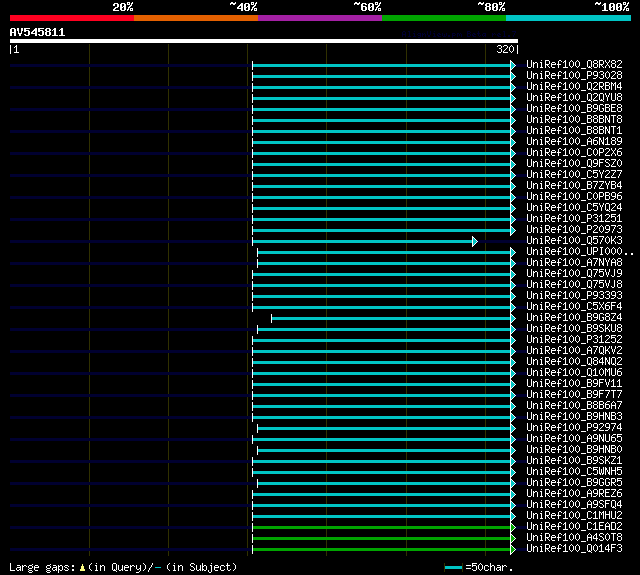Viewport: 640px width, 575px height.
Task: Select the UniRef100_A9NU65 label
Action: point(574,439)
